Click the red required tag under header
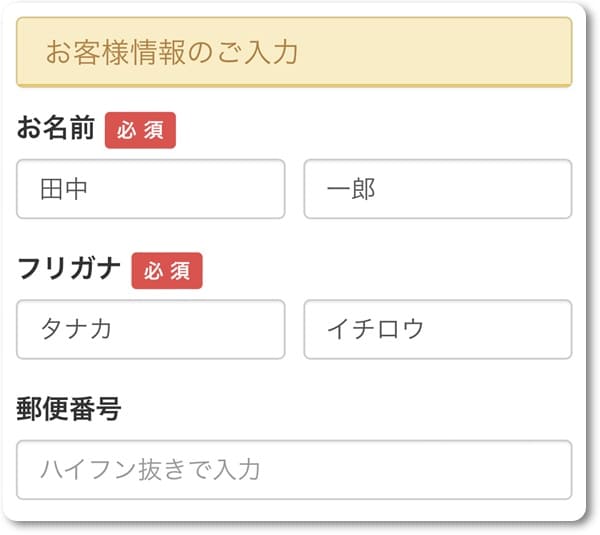Image resolution: width=600 pixels, height=535 pixels. 140,131
